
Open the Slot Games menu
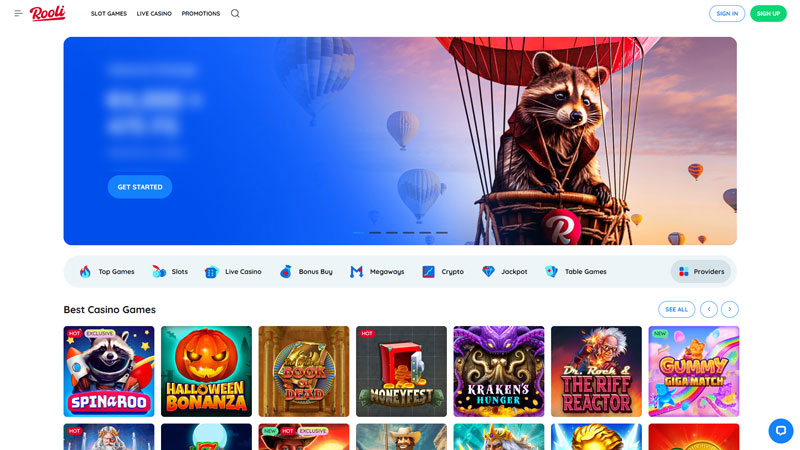pyautogui.click(x=109, y=13)
